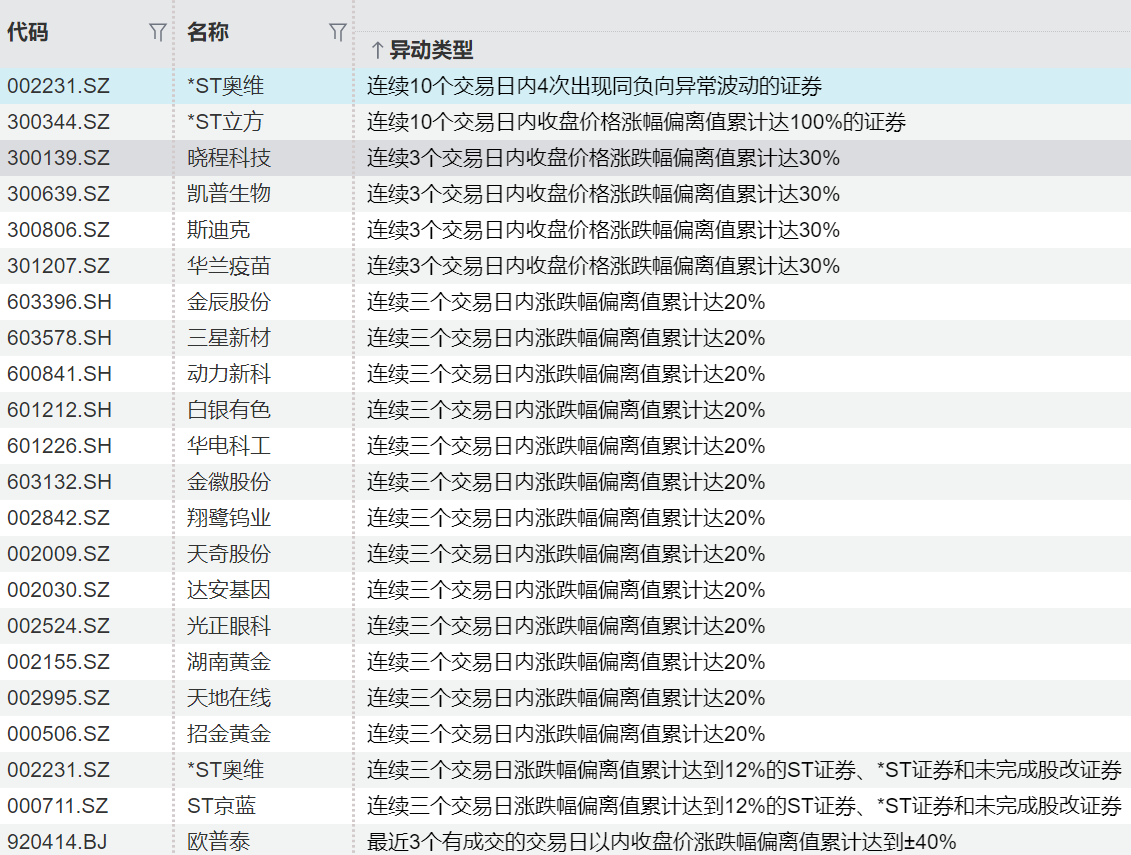
Task: Select code cell 300139.SZ
Action: (58, 158)
